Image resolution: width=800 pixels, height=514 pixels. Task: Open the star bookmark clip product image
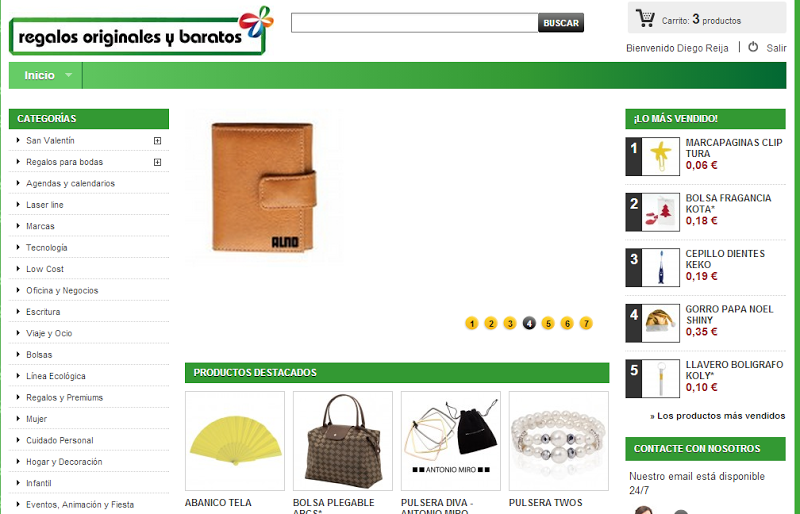tap(660, 156)
